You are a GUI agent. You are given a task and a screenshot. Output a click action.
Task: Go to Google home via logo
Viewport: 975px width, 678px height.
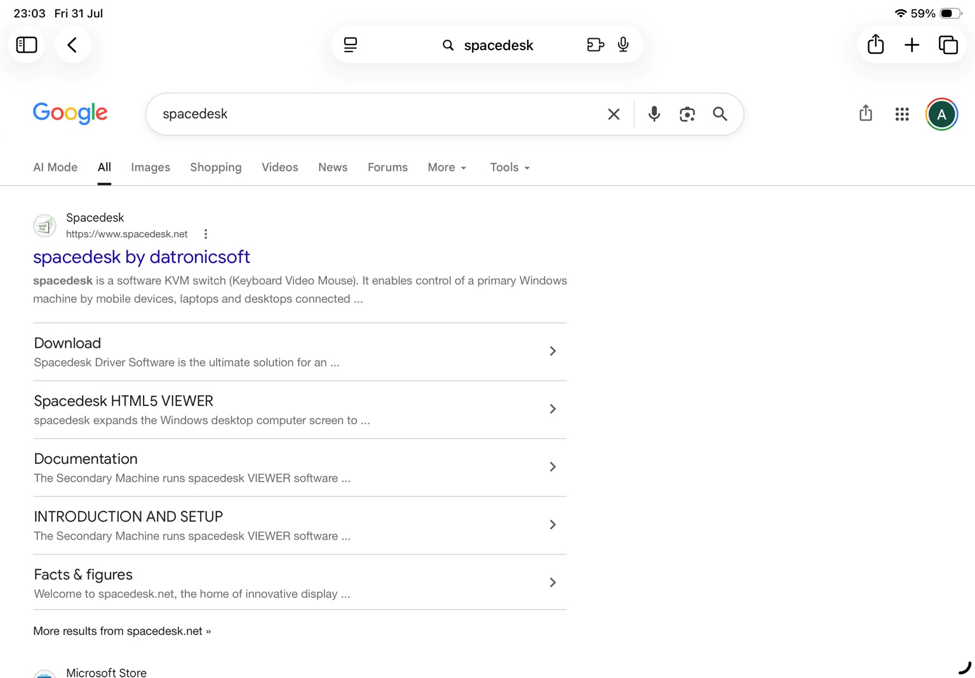click(70, 114)
